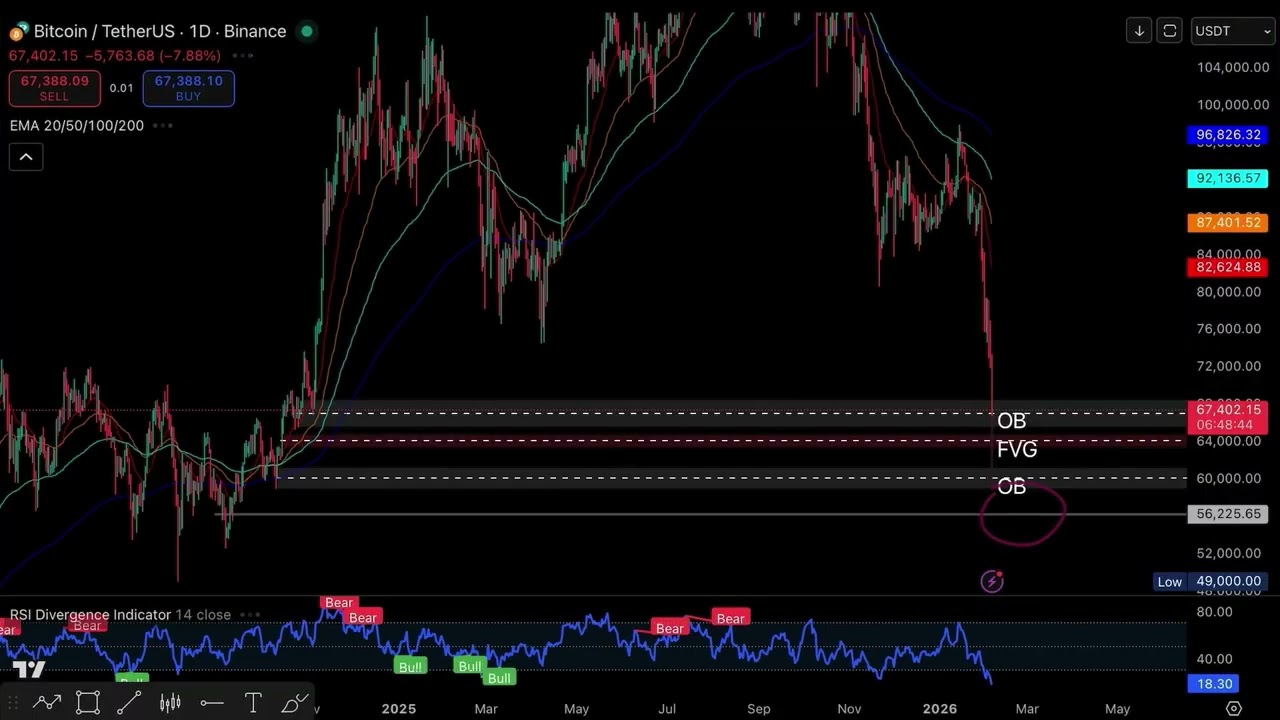Screen dimensions: 1280x720
Task: Click the down arrow button near USDT
Action: click(1139, 31)
